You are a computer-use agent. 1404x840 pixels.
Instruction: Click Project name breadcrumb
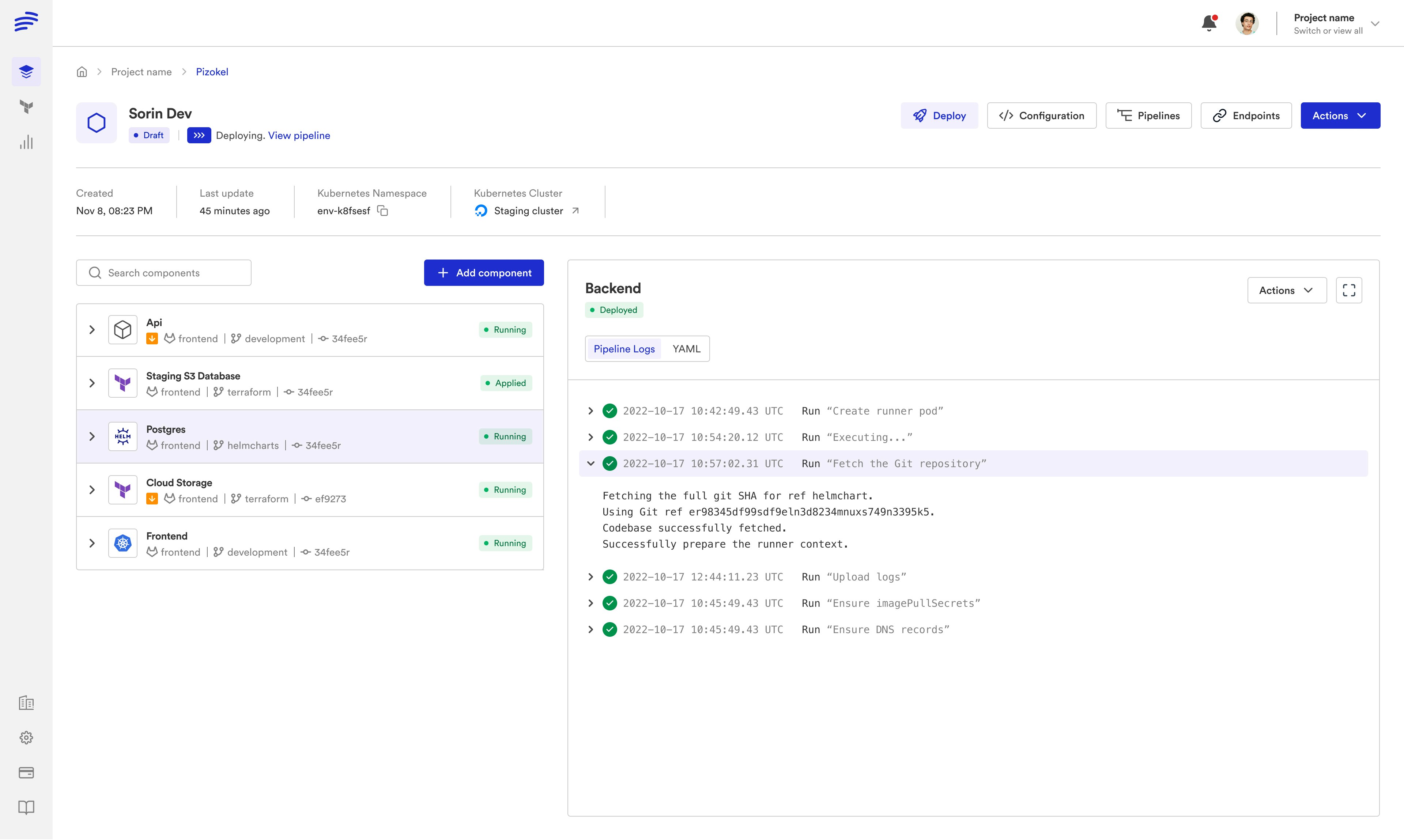(141, 72)
